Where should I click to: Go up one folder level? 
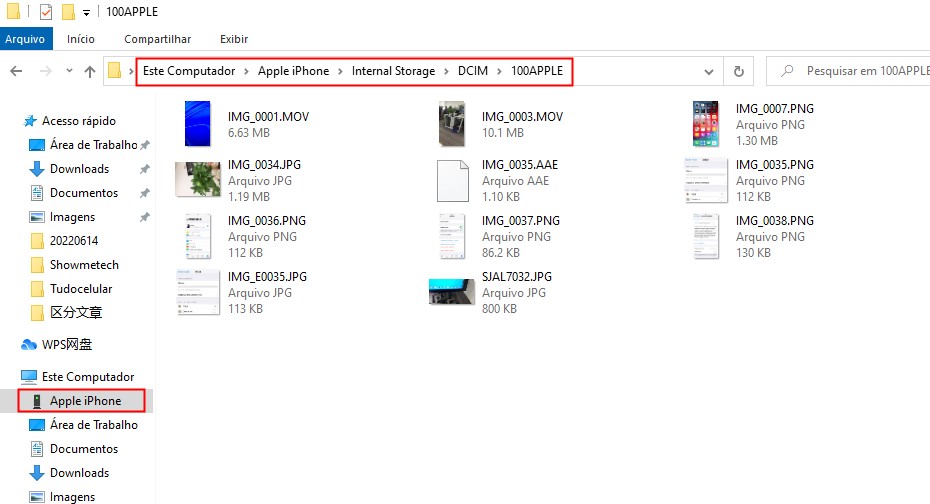[x=90, y=71]
